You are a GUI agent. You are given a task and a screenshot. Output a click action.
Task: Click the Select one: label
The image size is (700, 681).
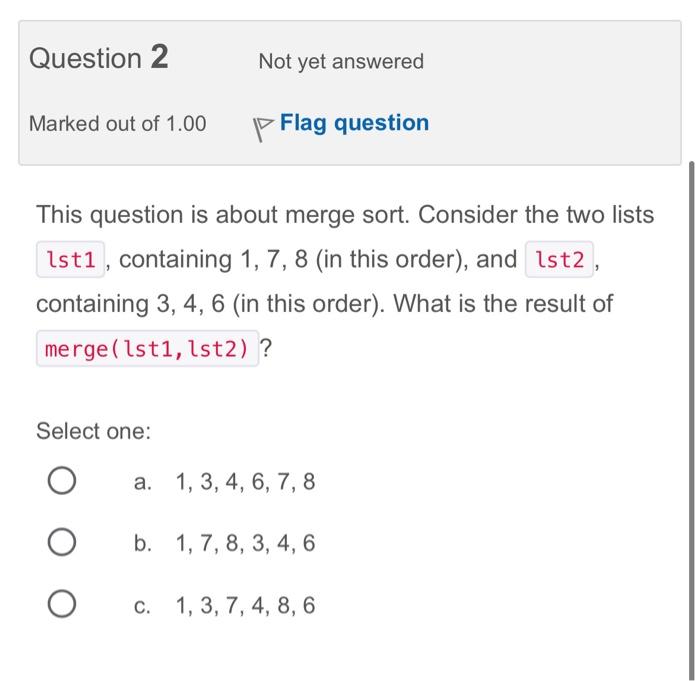94,431
